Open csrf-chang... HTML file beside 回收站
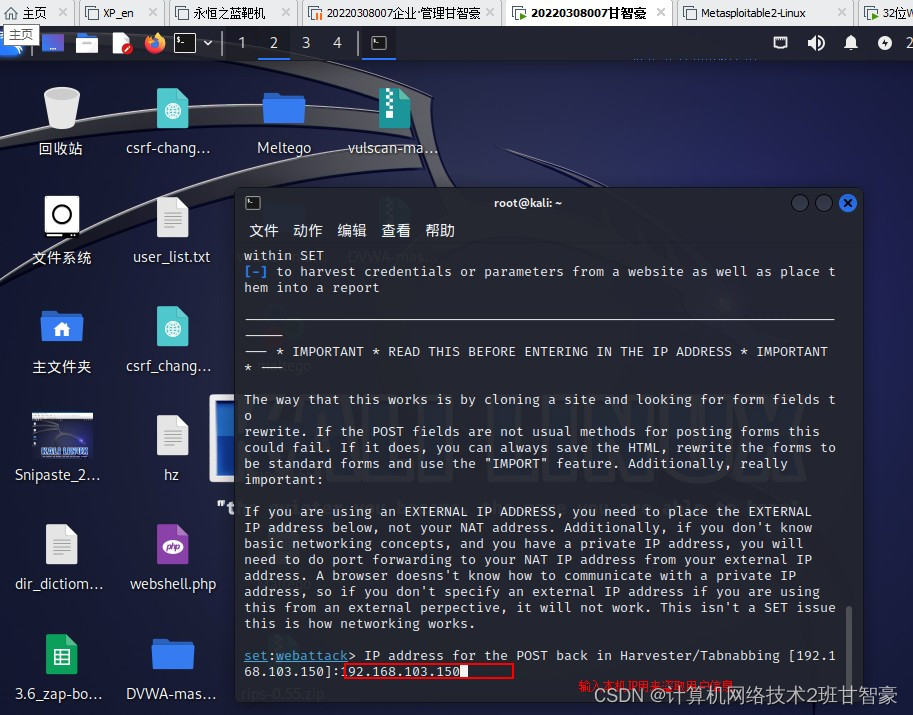This screenshot has height=715, width=913. pos(172,108)
